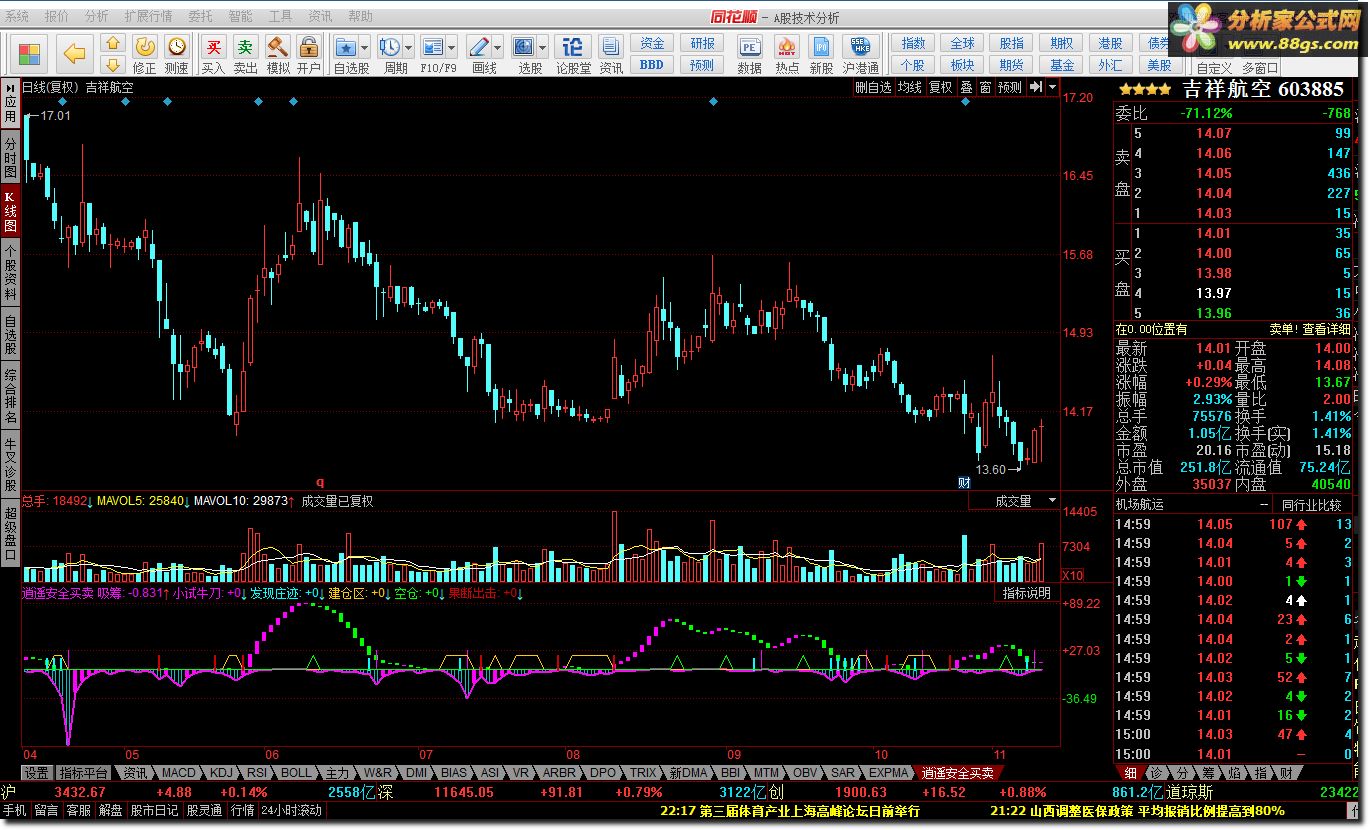Toggle the 删自选 watchlist removal

(x=873, y=87)
